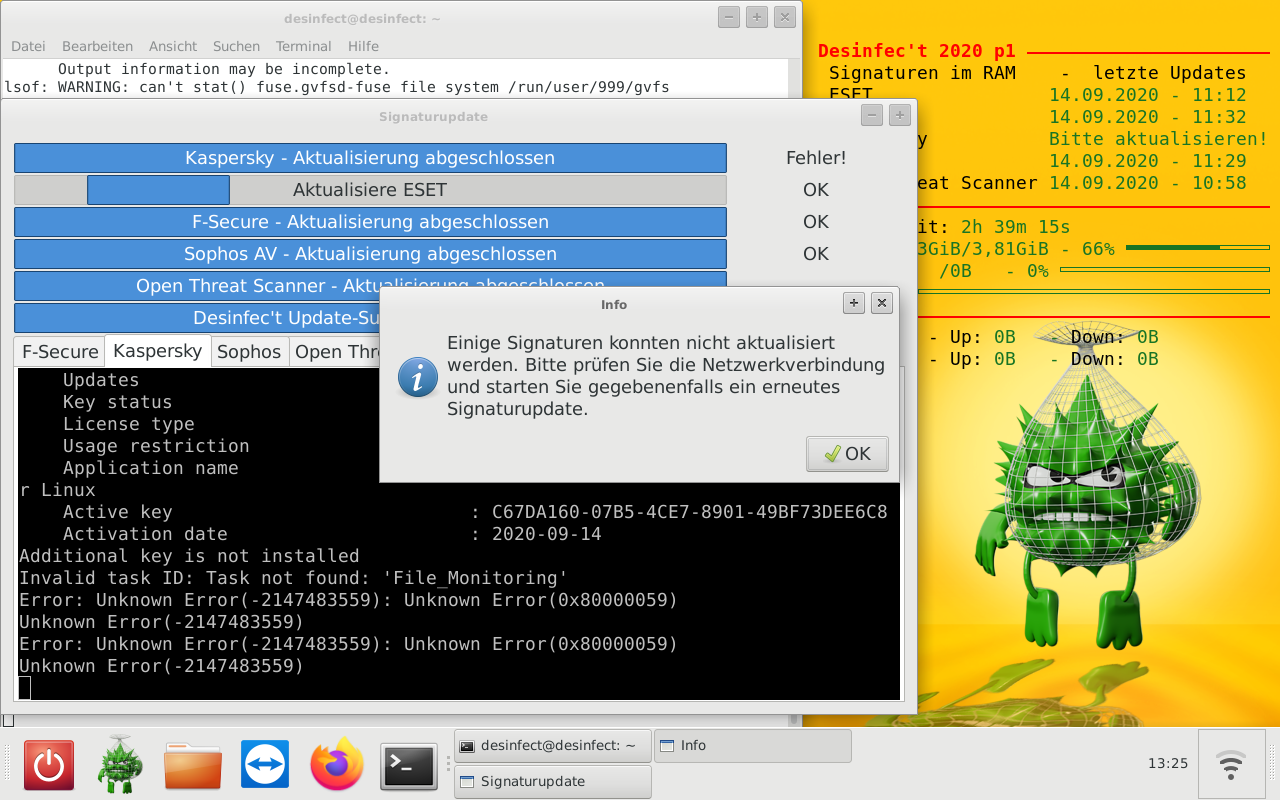Confirm the Info dialog with OK
Viewport: 1280px width, 800px height.
click(x=847, y=453)
